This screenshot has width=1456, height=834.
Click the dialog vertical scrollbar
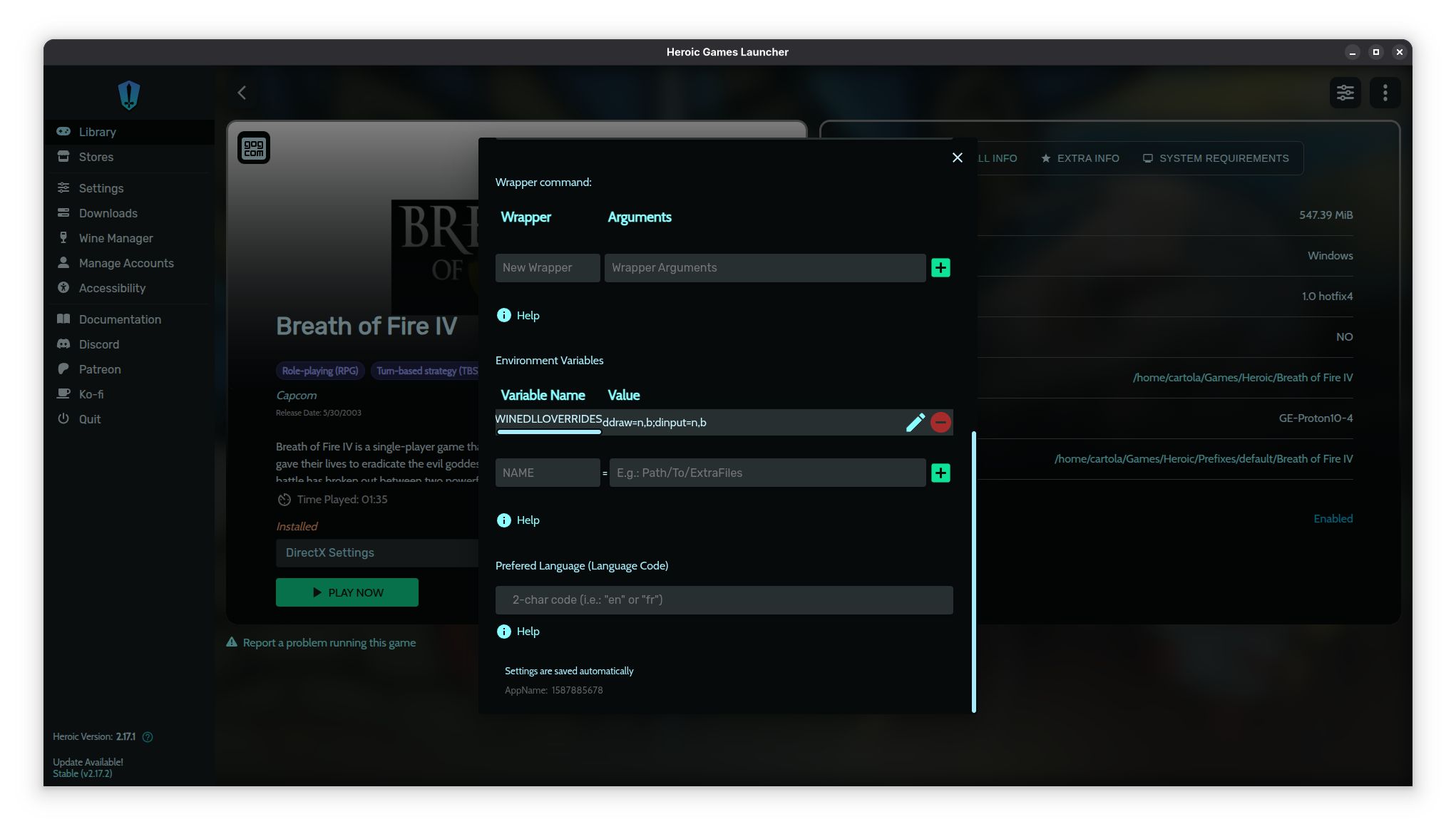coord(974,571)
